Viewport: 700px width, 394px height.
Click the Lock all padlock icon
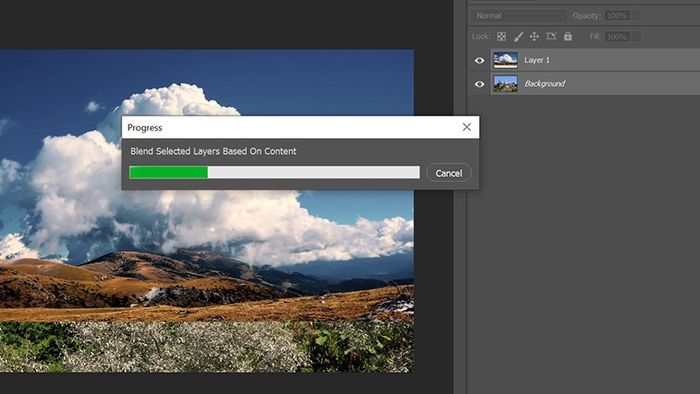click(x=567, y=37)
